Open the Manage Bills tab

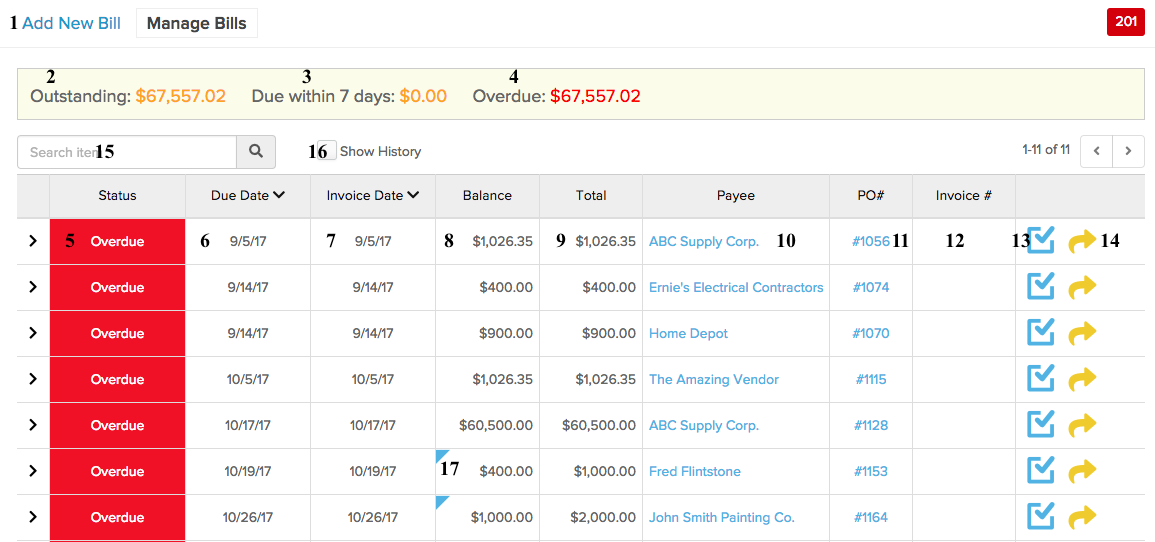[x=197, y=23]
